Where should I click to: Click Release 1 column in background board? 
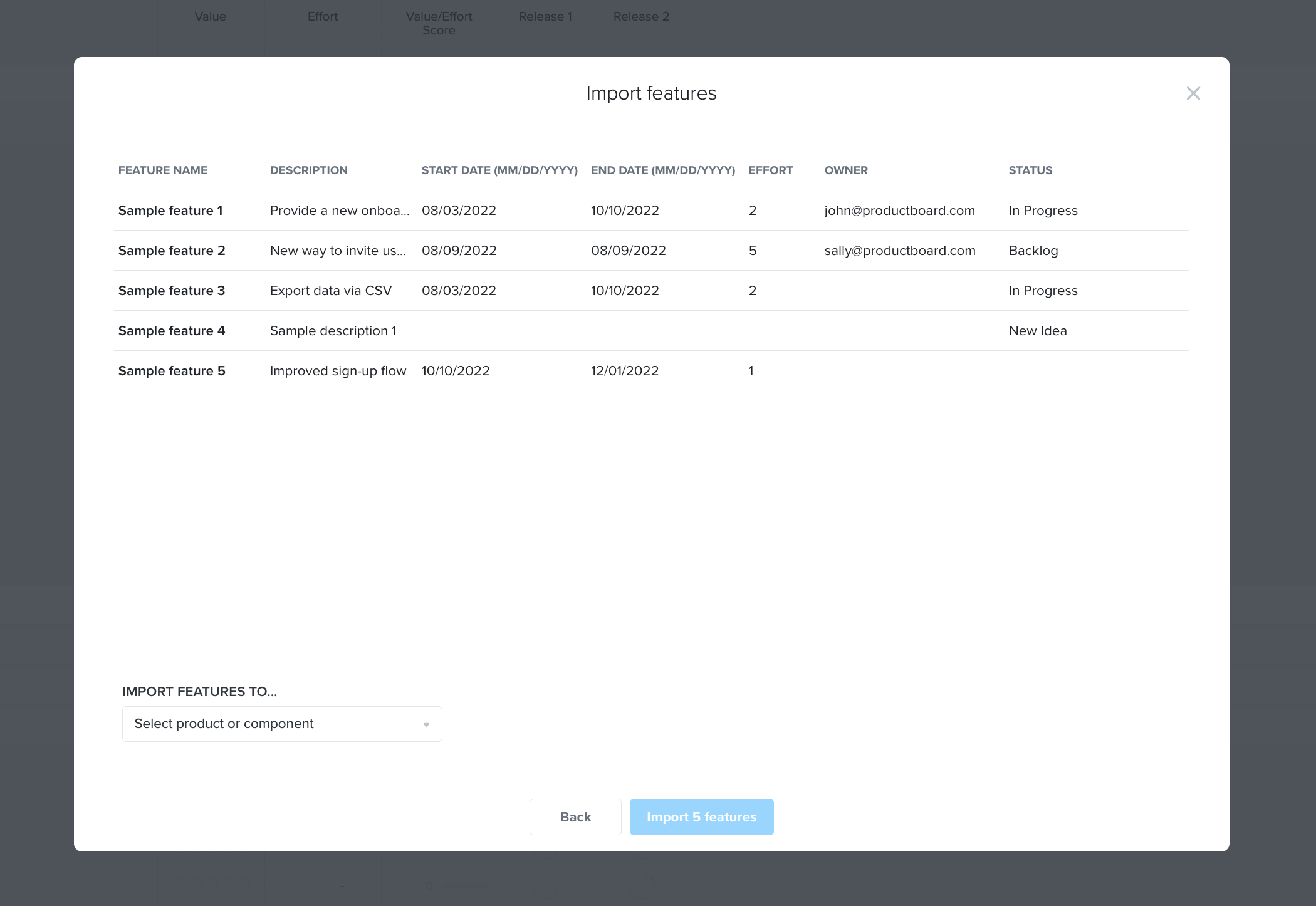point(545,17)
